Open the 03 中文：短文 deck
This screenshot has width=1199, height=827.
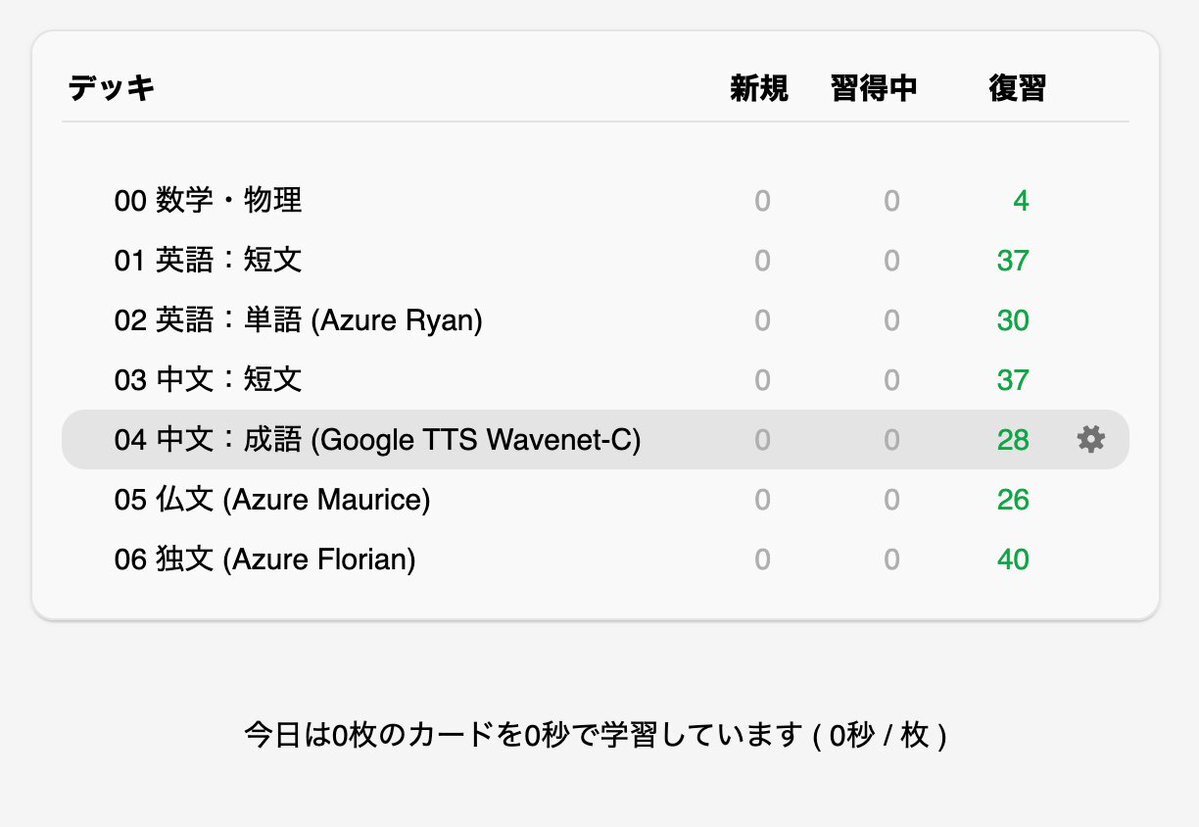pos(208,380)
